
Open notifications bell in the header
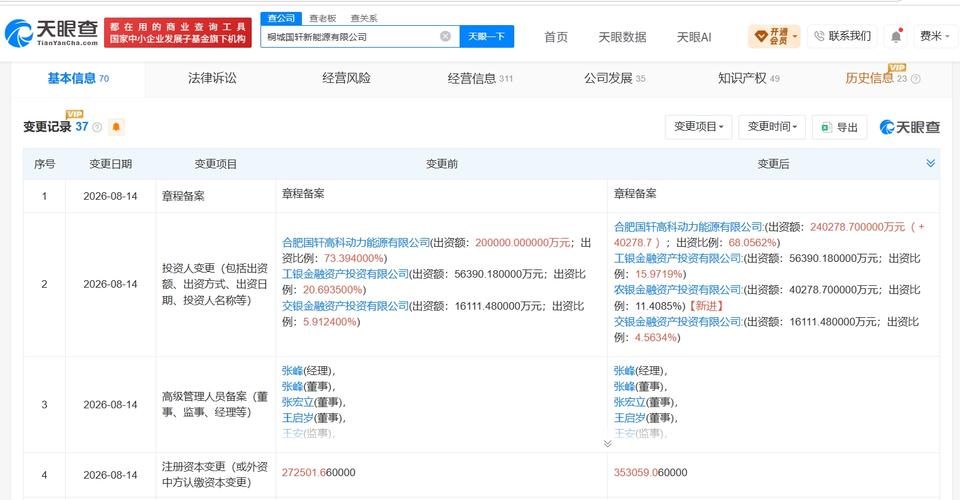896,37
